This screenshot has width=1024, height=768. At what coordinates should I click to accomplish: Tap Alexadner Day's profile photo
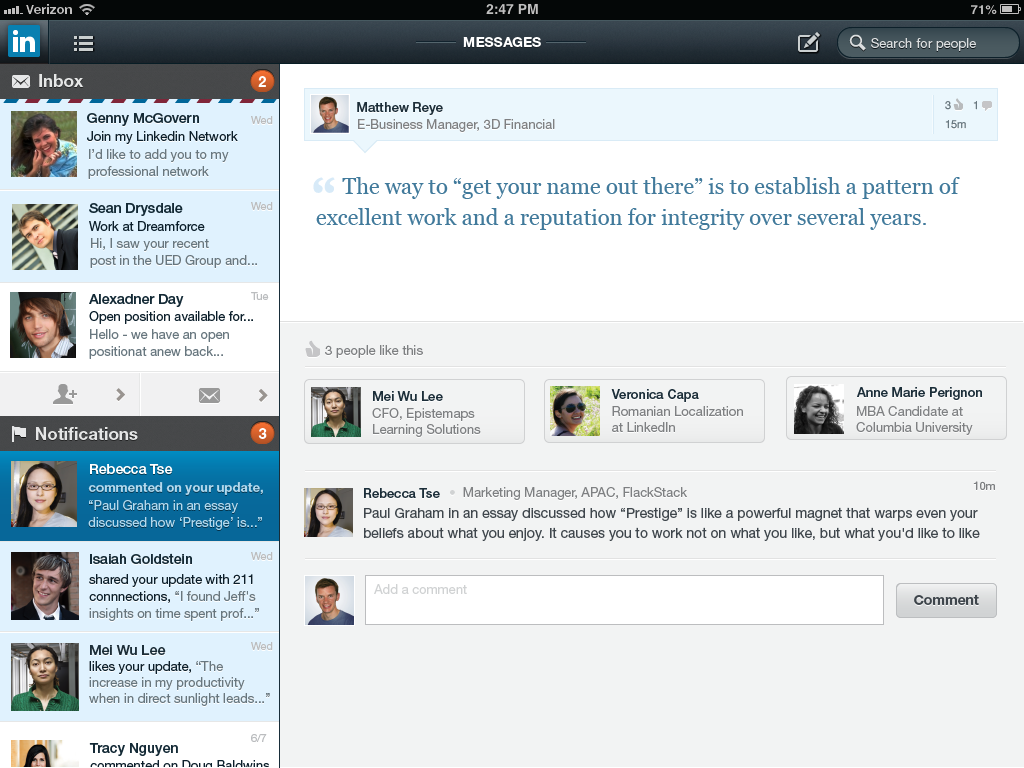click(43, 325)
